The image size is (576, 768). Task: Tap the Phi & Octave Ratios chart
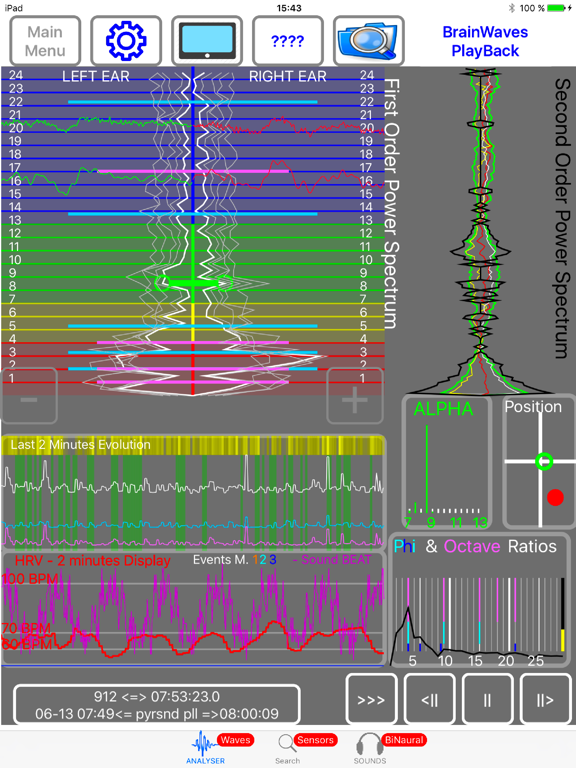click(479, 600)
